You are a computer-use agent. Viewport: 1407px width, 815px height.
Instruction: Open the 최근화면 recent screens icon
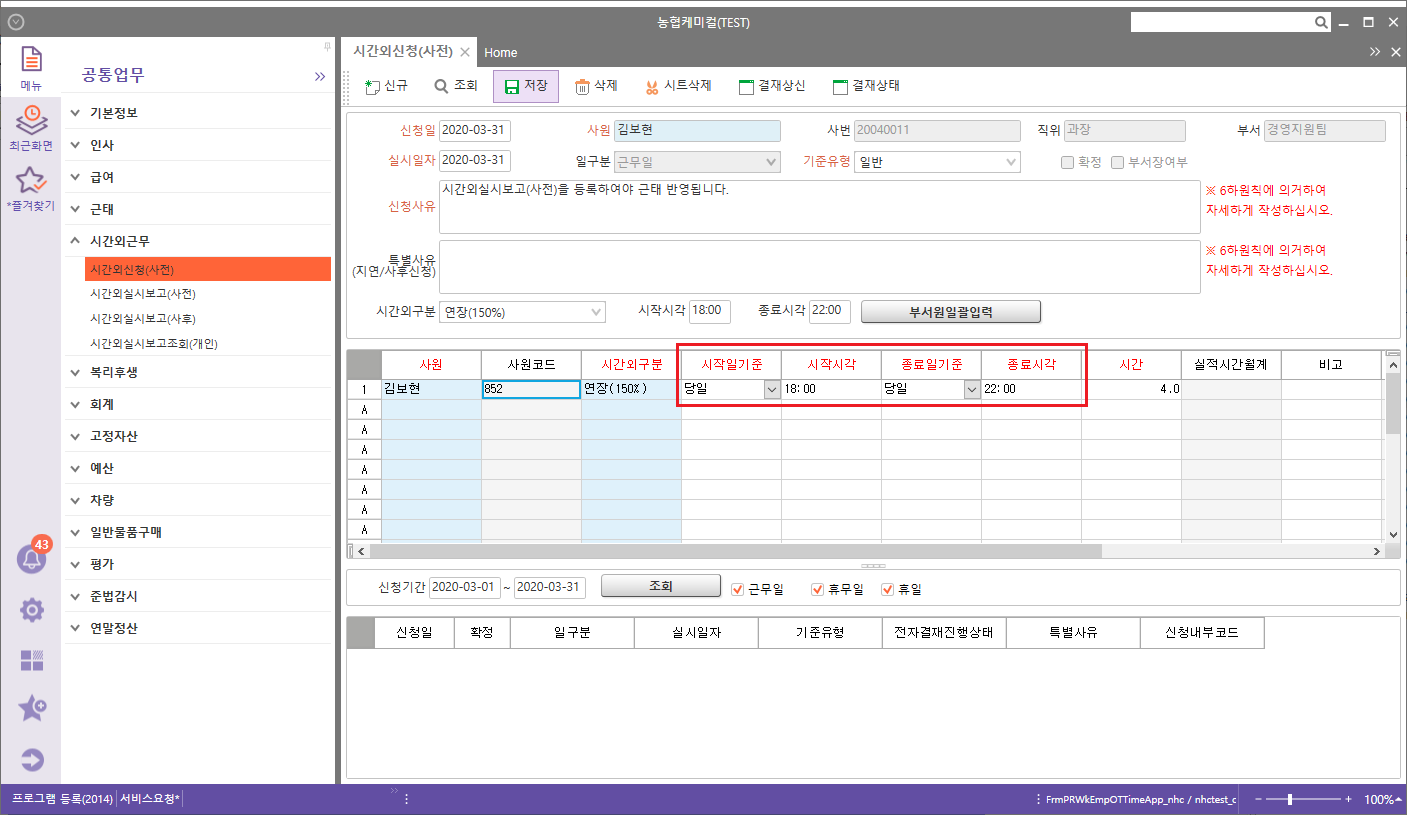point(31,128)
